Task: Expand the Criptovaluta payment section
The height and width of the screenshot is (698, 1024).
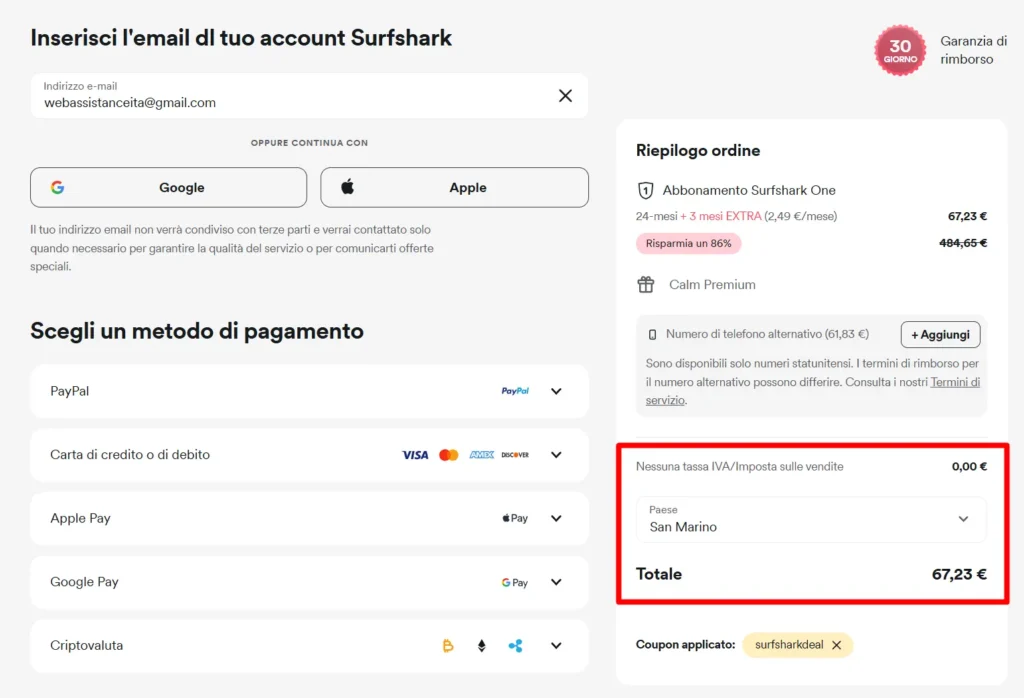Action: [x=556, y=645]
